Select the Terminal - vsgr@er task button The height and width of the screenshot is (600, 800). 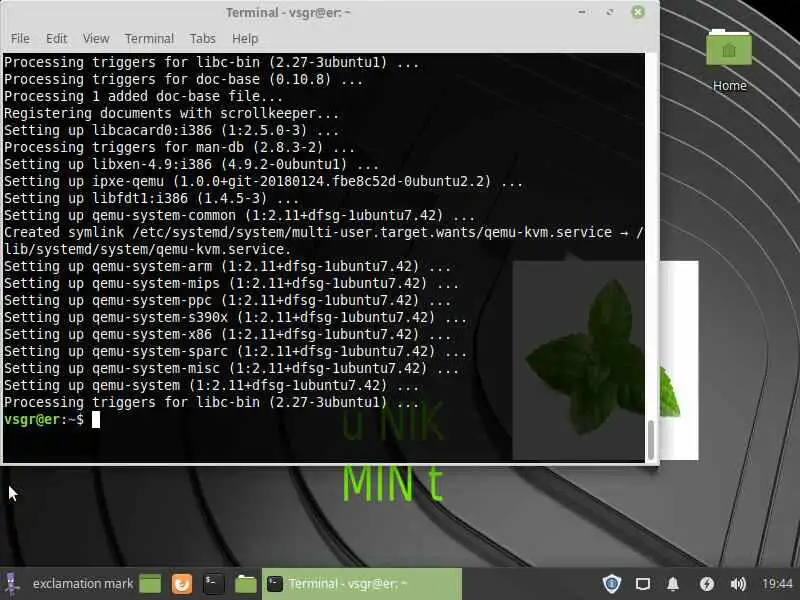(362, 584)
